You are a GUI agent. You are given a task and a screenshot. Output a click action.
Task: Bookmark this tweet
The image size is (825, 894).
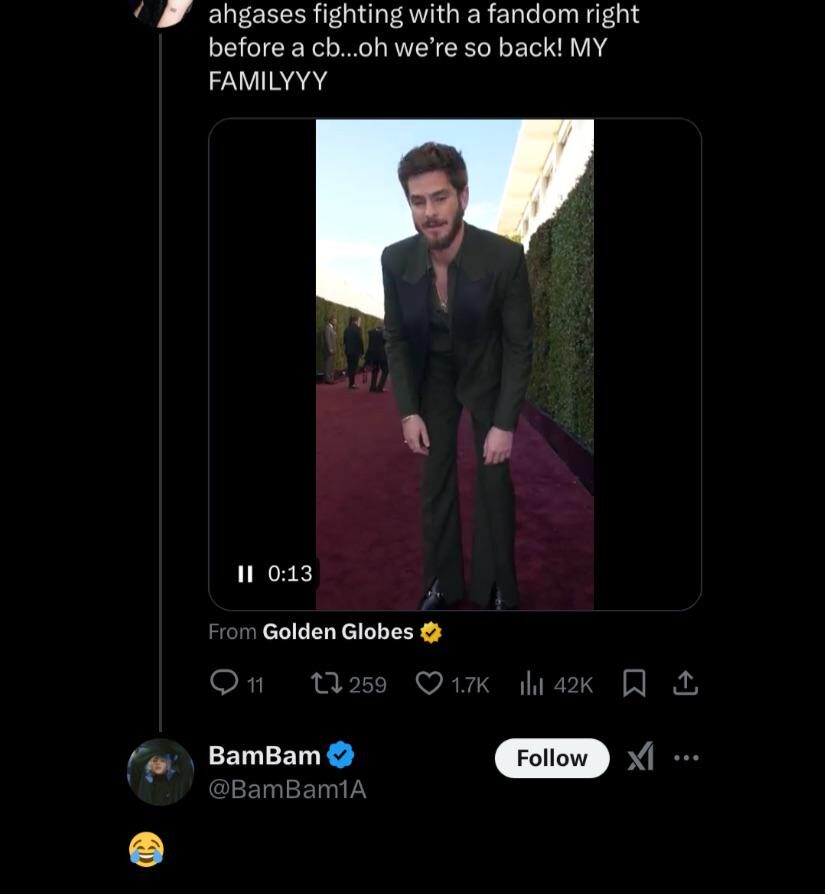click(x=634, y=684)
